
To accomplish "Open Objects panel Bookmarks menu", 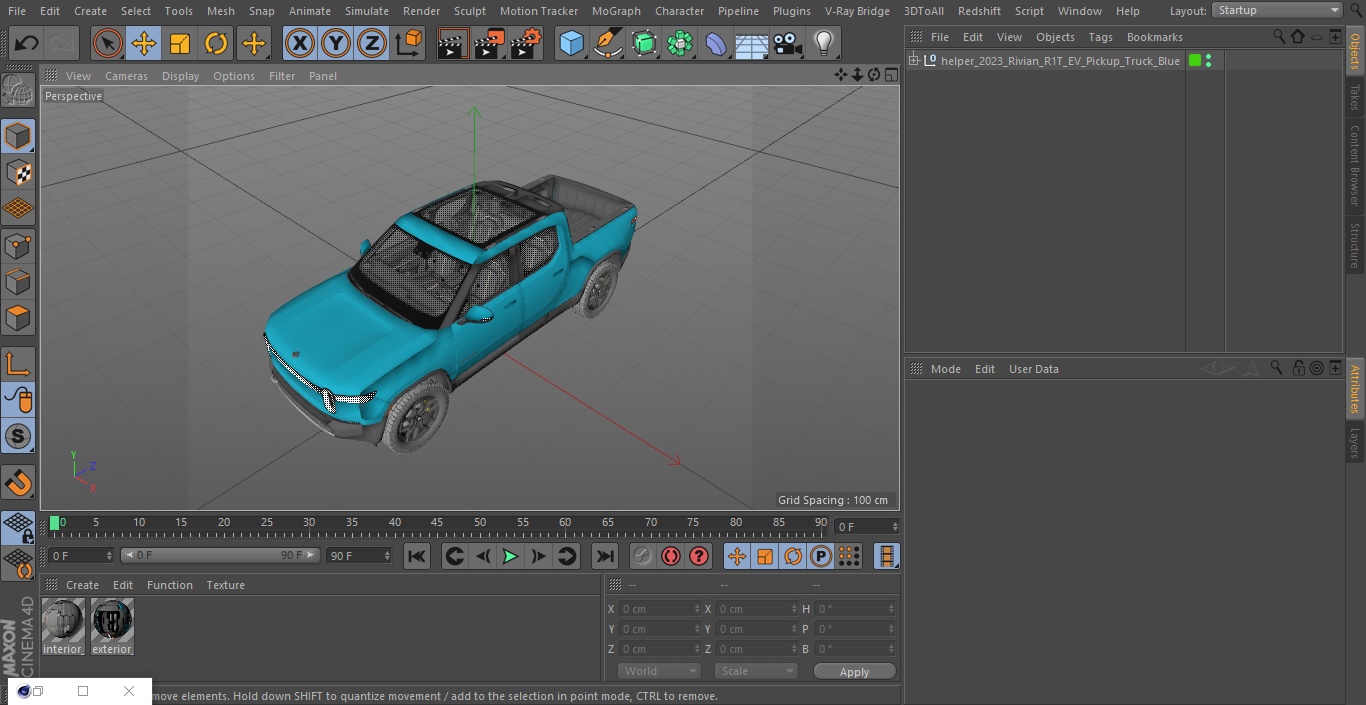I will [1154, 37].
